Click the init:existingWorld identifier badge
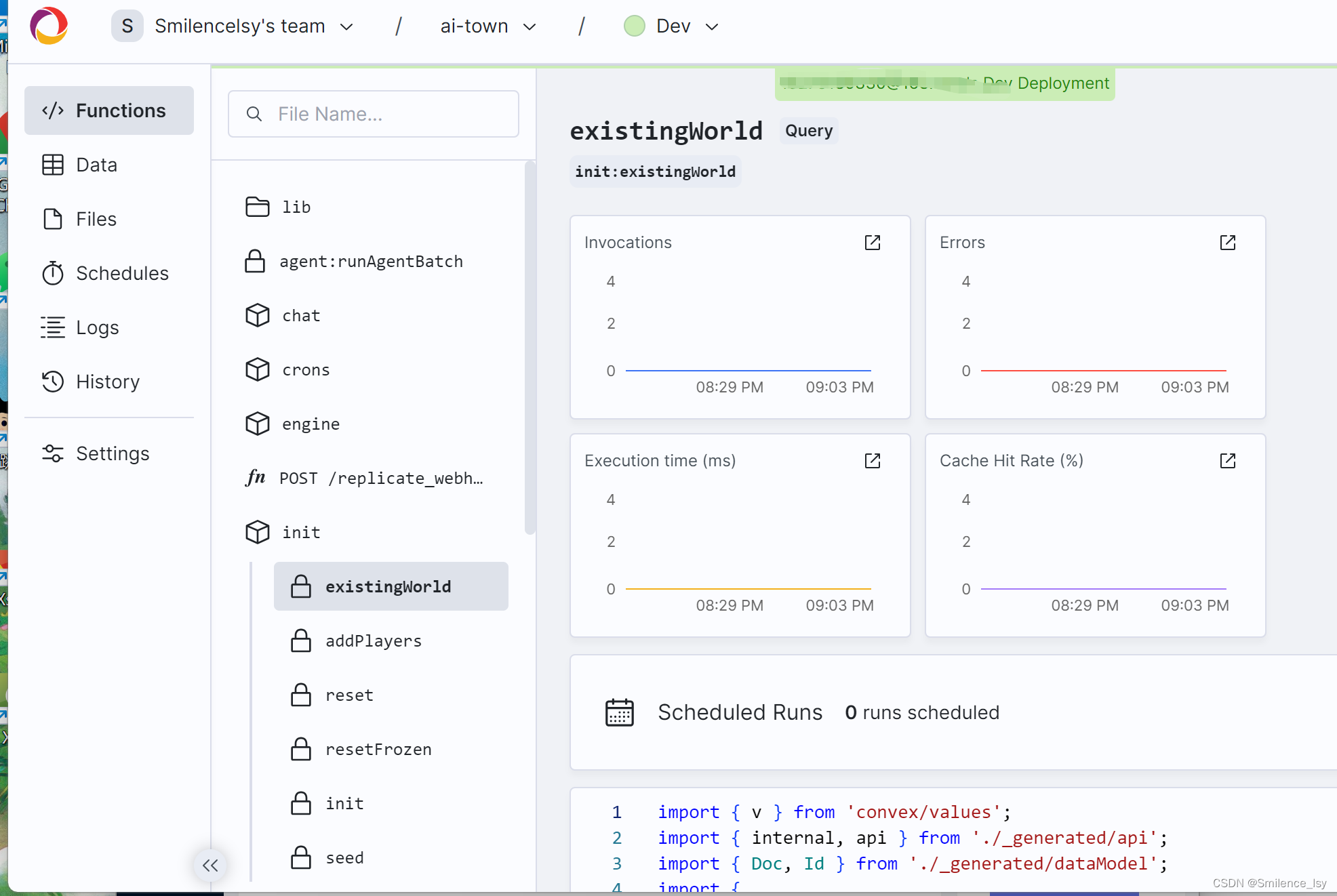 pos(656,171)
